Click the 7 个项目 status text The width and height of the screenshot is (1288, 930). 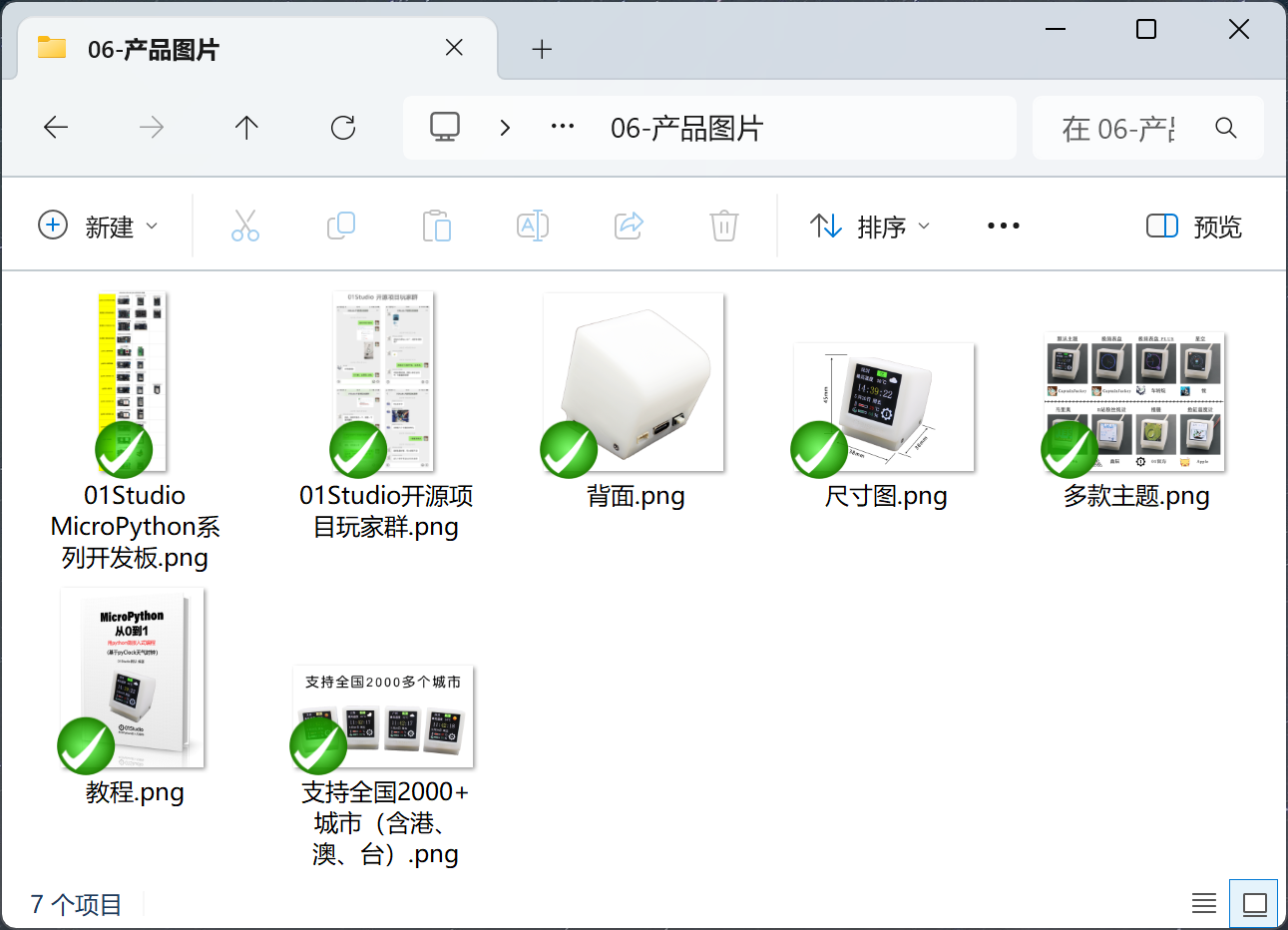(76, 905)
